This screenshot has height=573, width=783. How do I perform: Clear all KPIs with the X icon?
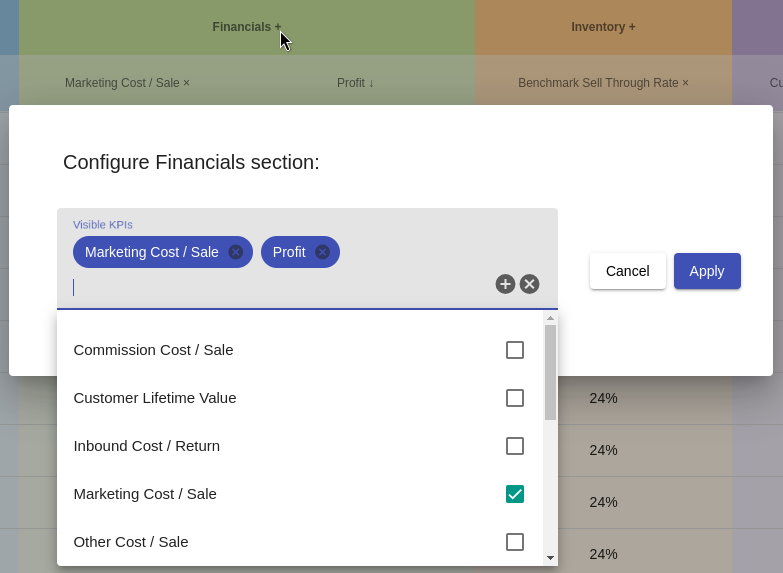(x=529, y=284)
